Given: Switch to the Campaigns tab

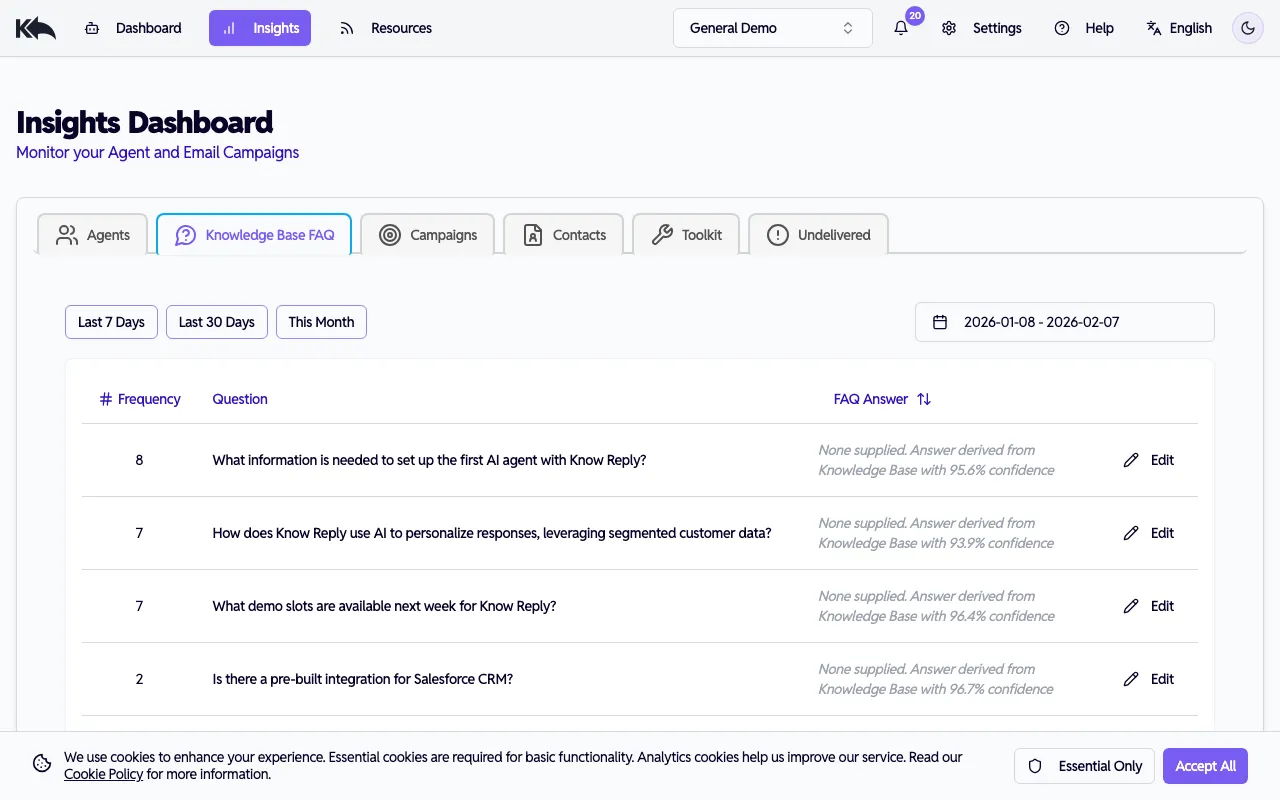Looking at the screenshot, I should click(x=427, y=234).
